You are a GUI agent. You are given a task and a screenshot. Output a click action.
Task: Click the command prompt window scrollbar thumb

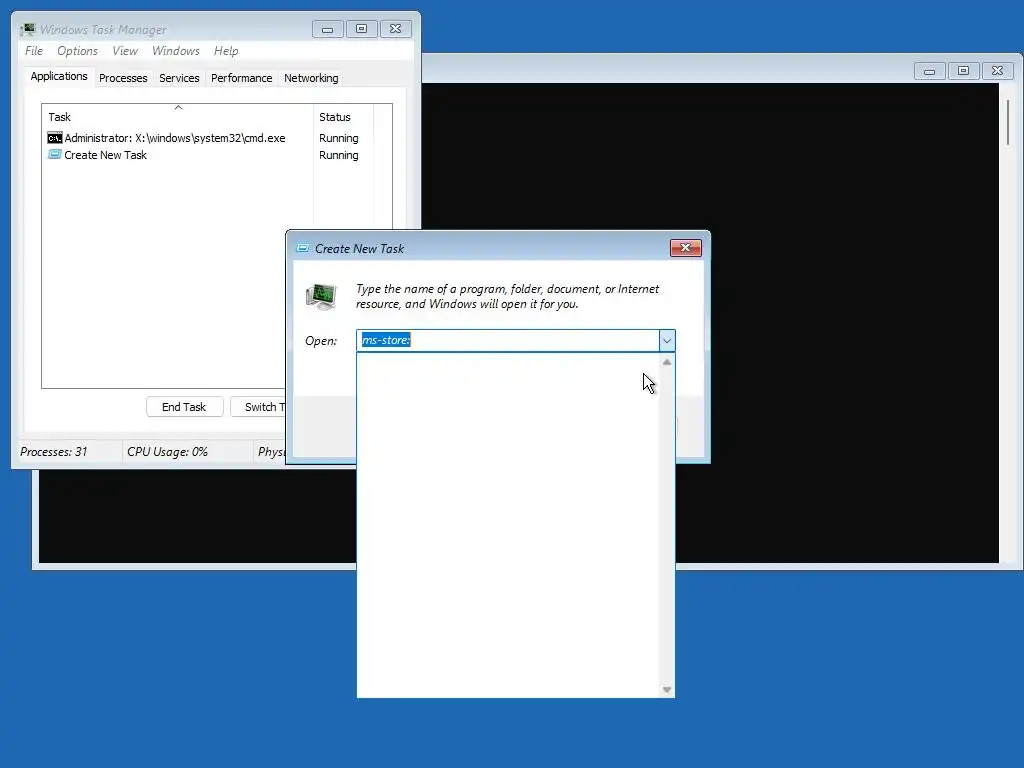click(x=1008, y=122)
